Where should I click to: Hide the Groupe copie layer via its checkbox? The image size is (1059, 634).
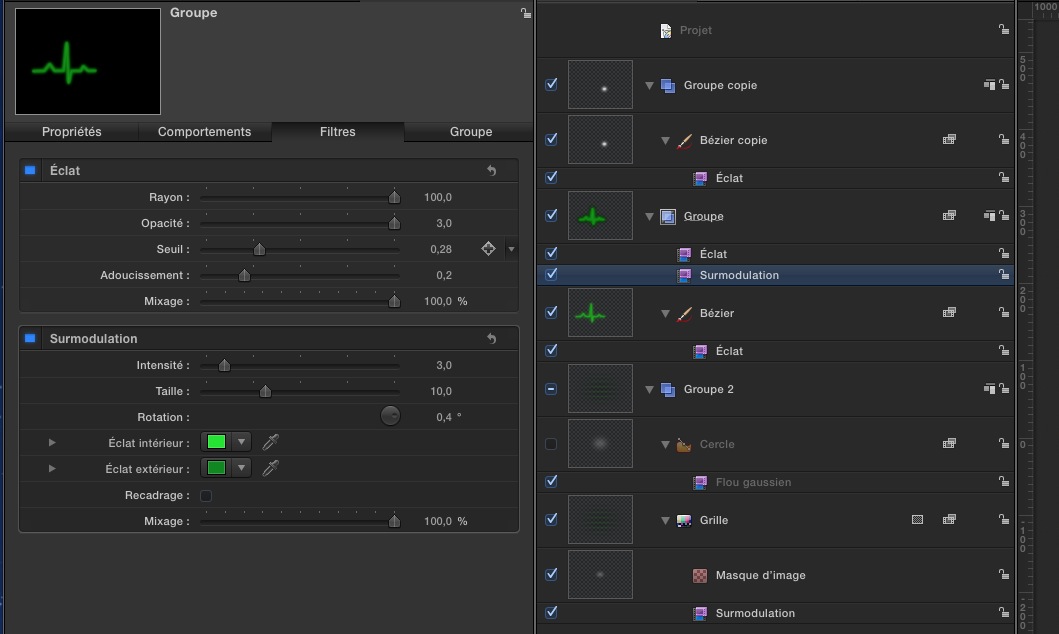tap(551, 85)
